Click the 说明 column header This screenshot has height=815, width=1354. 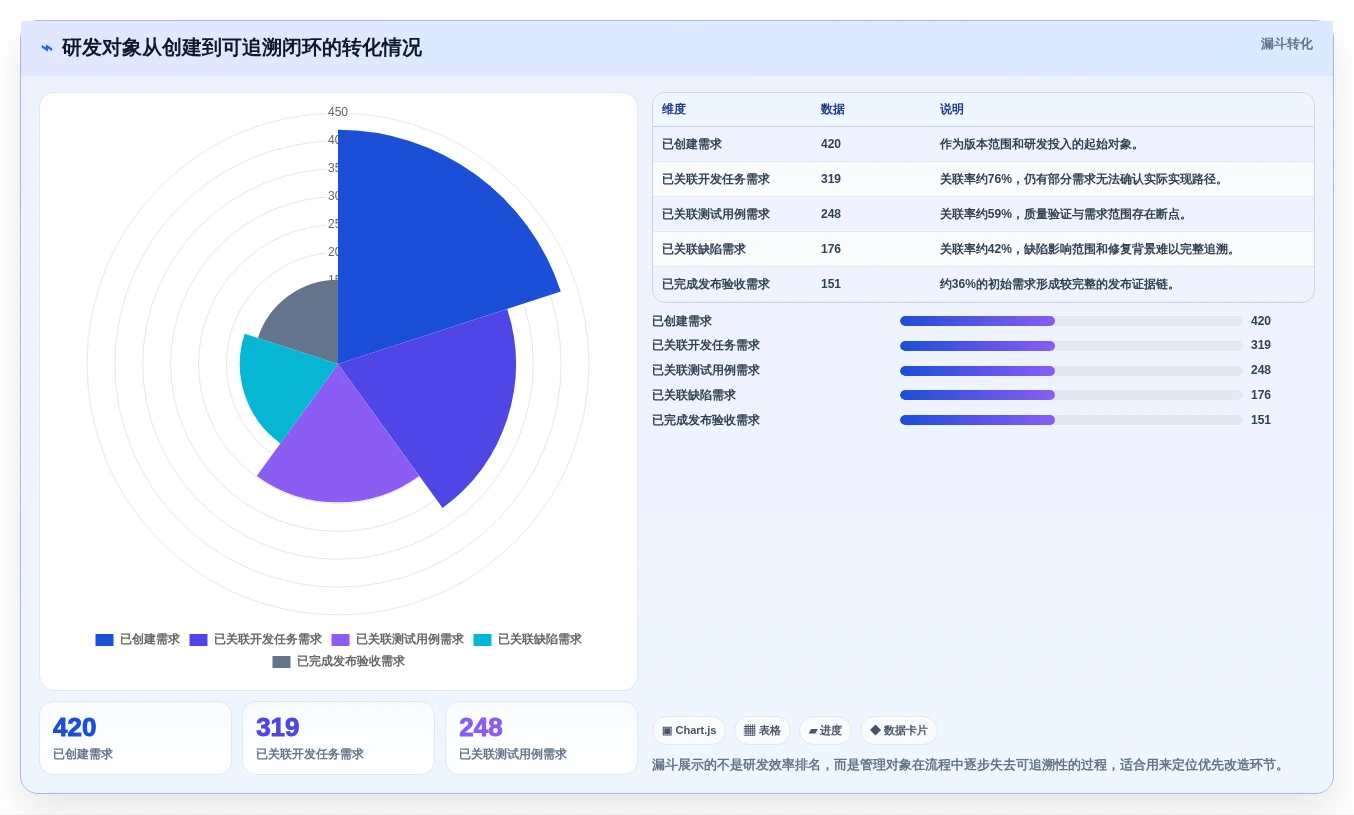pos(952,110)
